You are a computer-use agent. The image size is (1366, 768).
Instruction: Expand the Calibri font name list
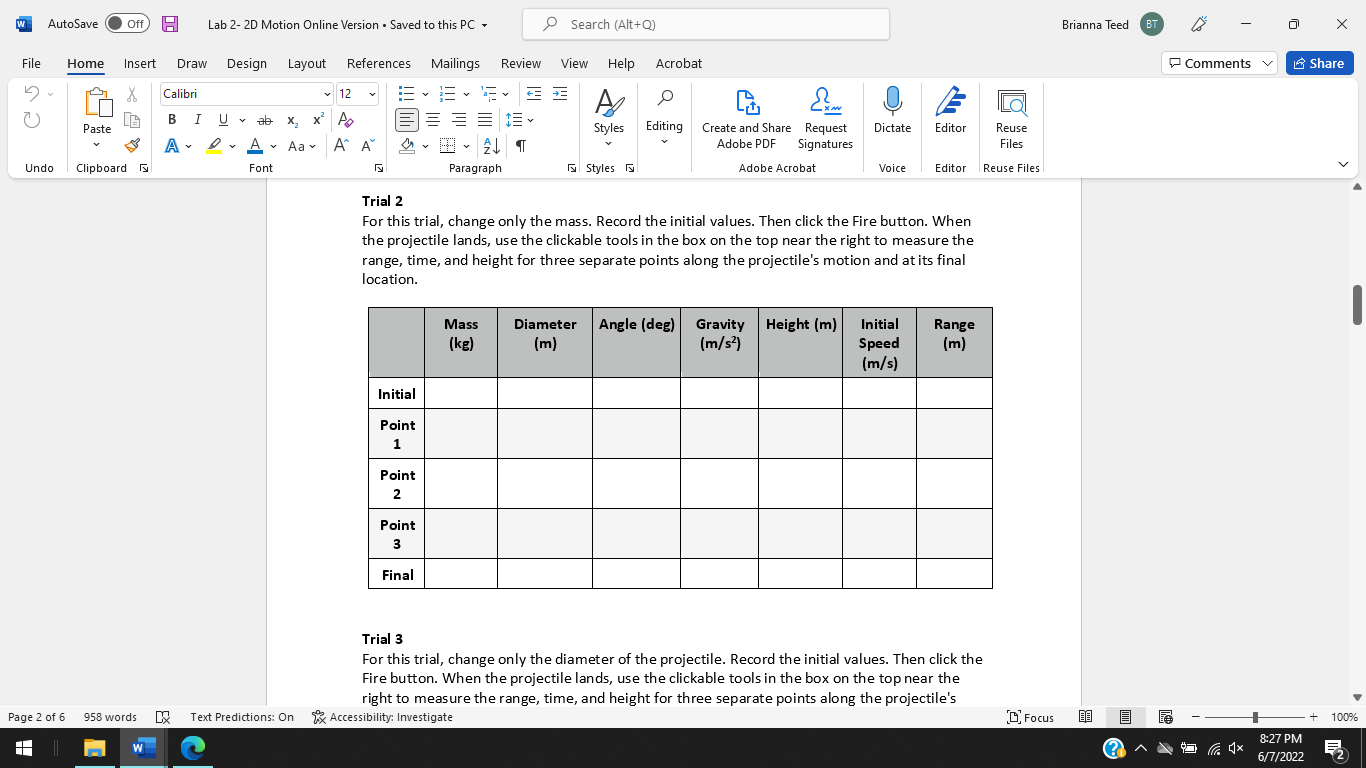pyautogui.click(x=327, y=93)
